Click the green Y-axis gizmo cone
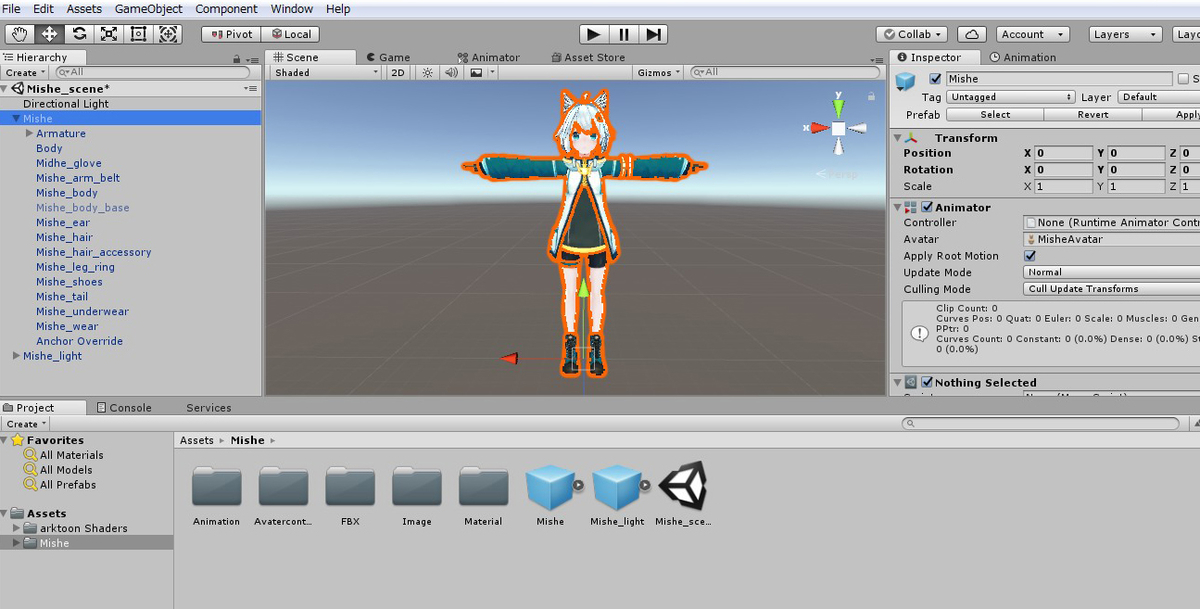The height and width of the screenshot is (609, 1200). [839, 106]
